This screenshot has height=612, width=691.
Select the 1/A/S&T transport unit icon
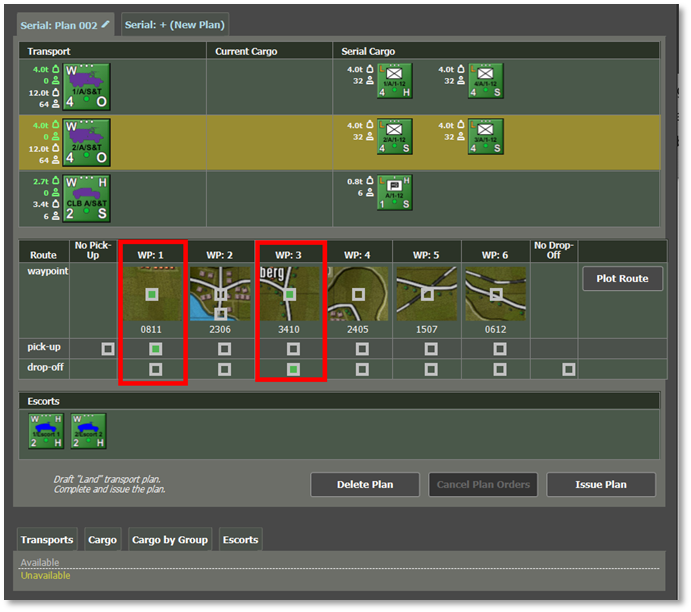tap(87, 86)
